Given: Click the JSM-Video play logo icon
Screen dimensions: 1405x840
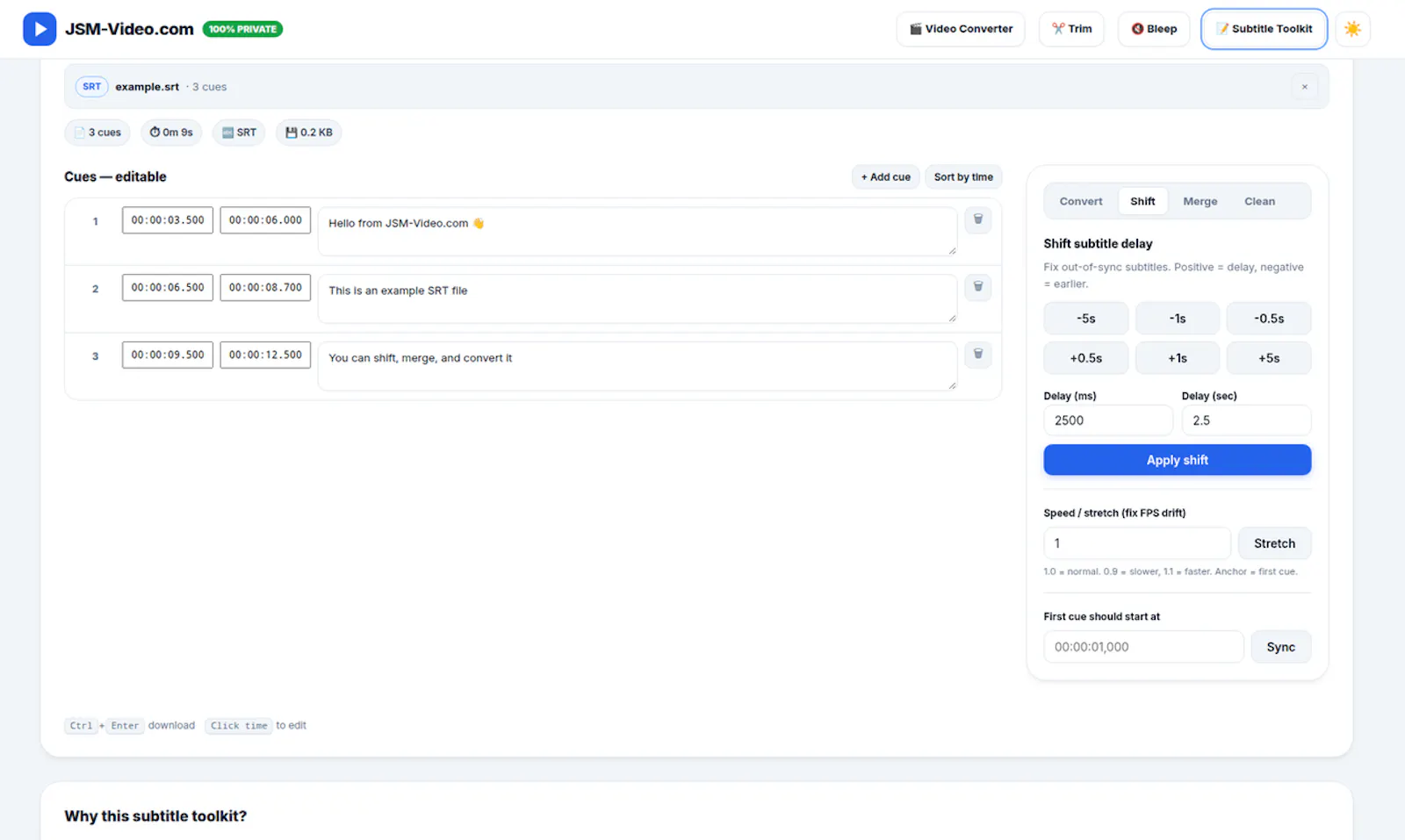Looking at the screenshot, I should pos(40,29).
